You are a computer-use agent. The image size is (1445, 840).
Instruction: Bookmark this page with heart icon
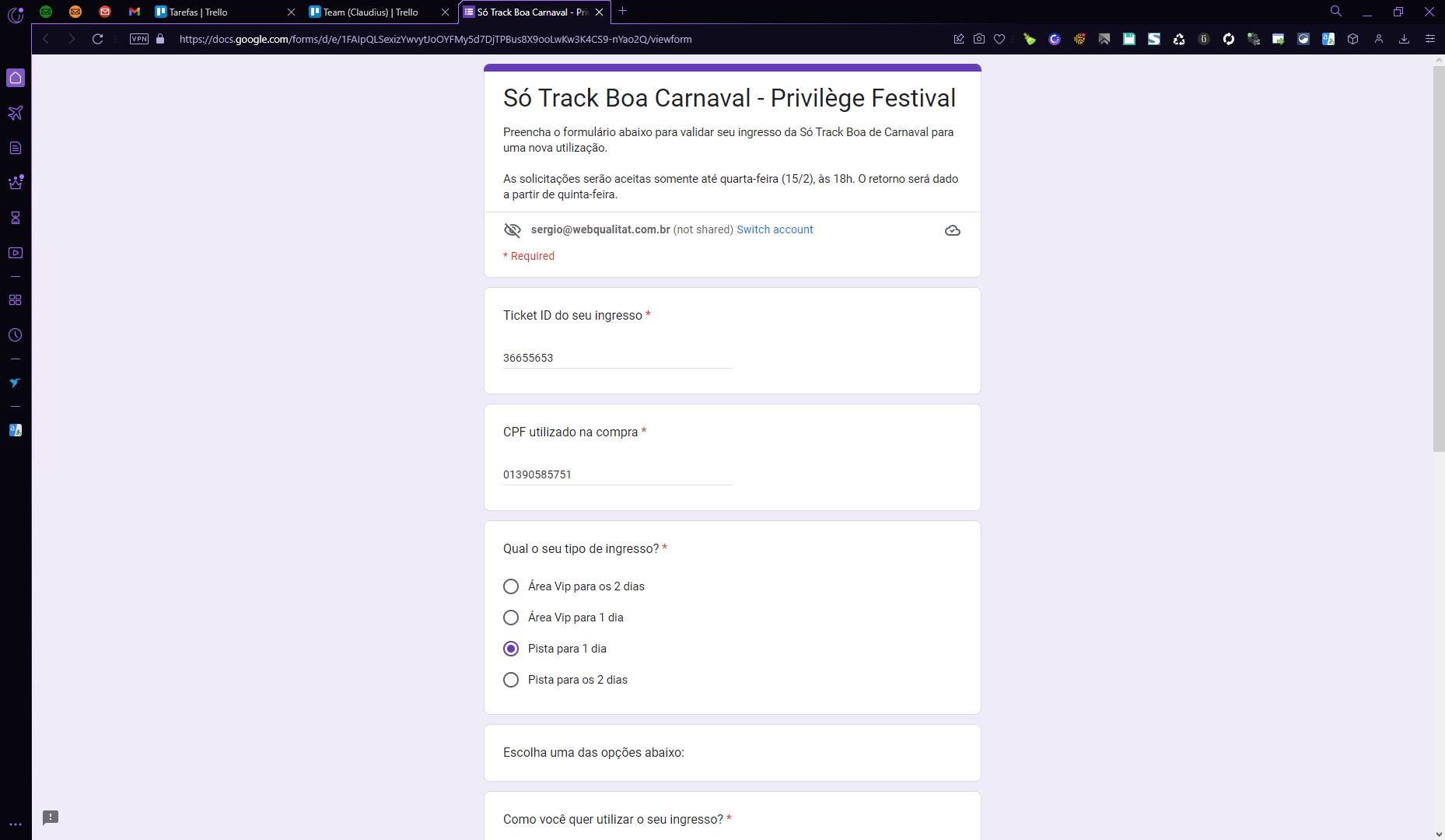(999, 39)
